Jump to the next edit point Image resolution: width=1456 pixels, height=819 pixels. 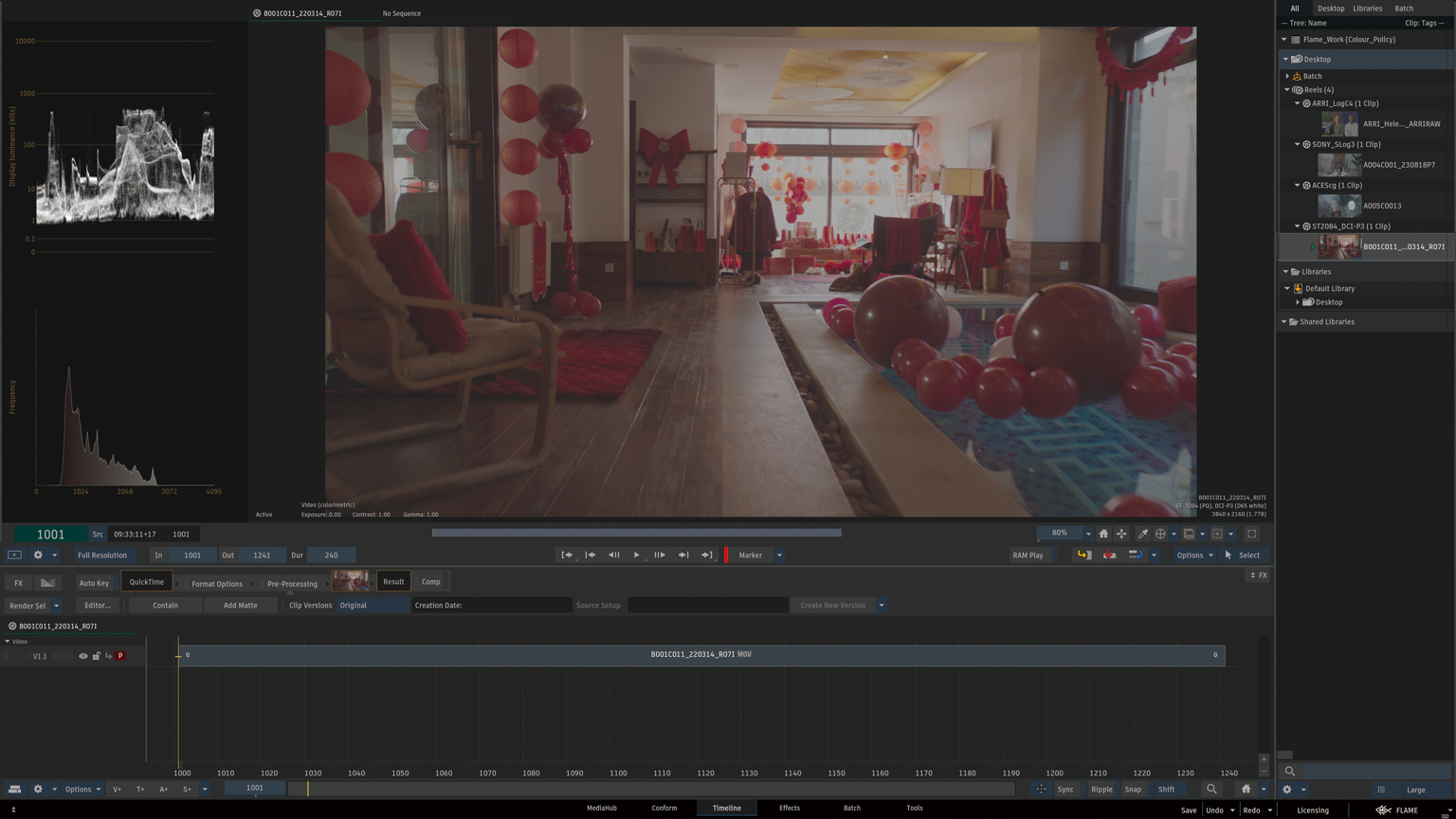683,555
